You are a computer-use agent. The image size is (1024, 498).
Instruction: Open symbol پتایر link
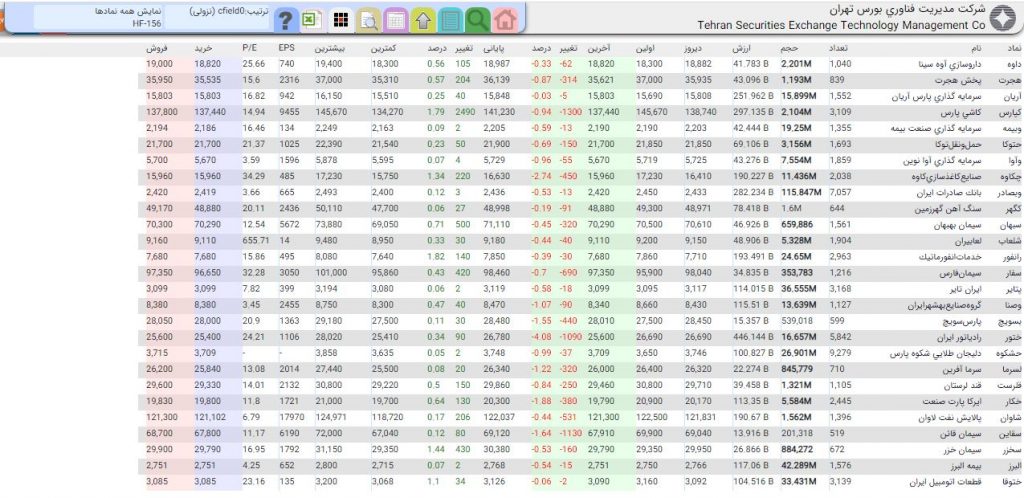tap(1012, 289)
